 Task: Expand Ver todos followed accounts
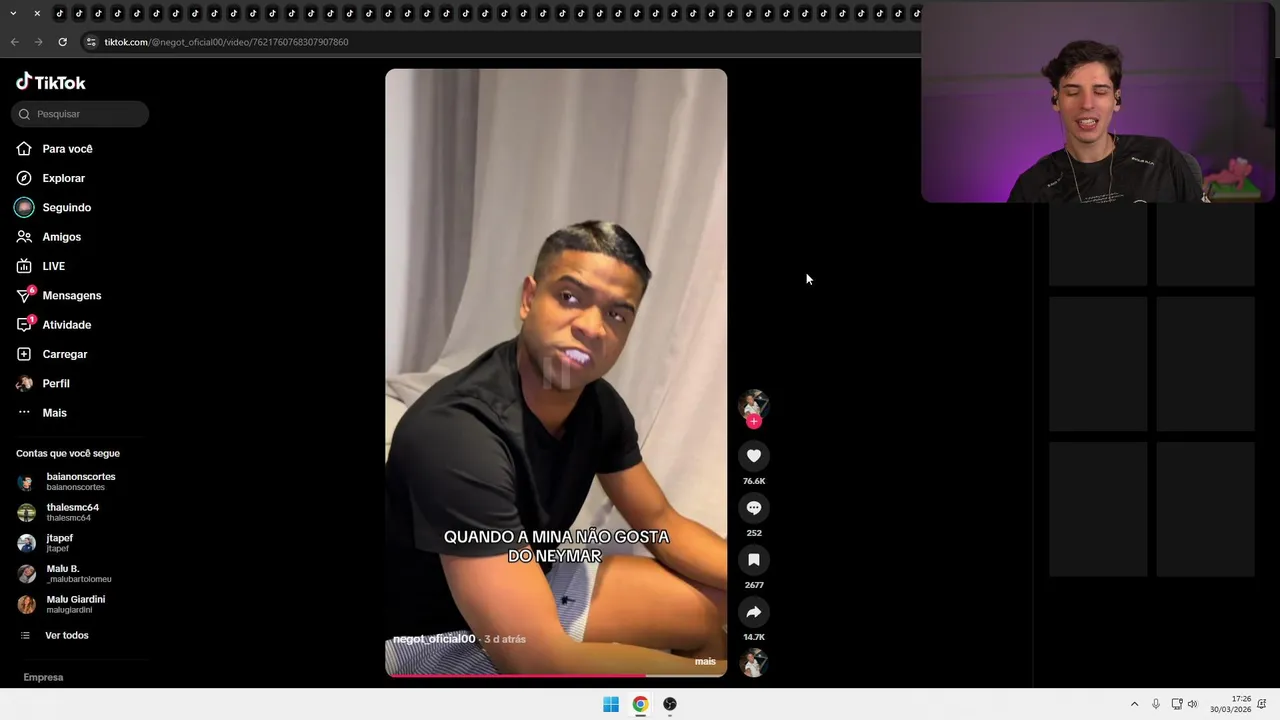click(x=55, y=635)
